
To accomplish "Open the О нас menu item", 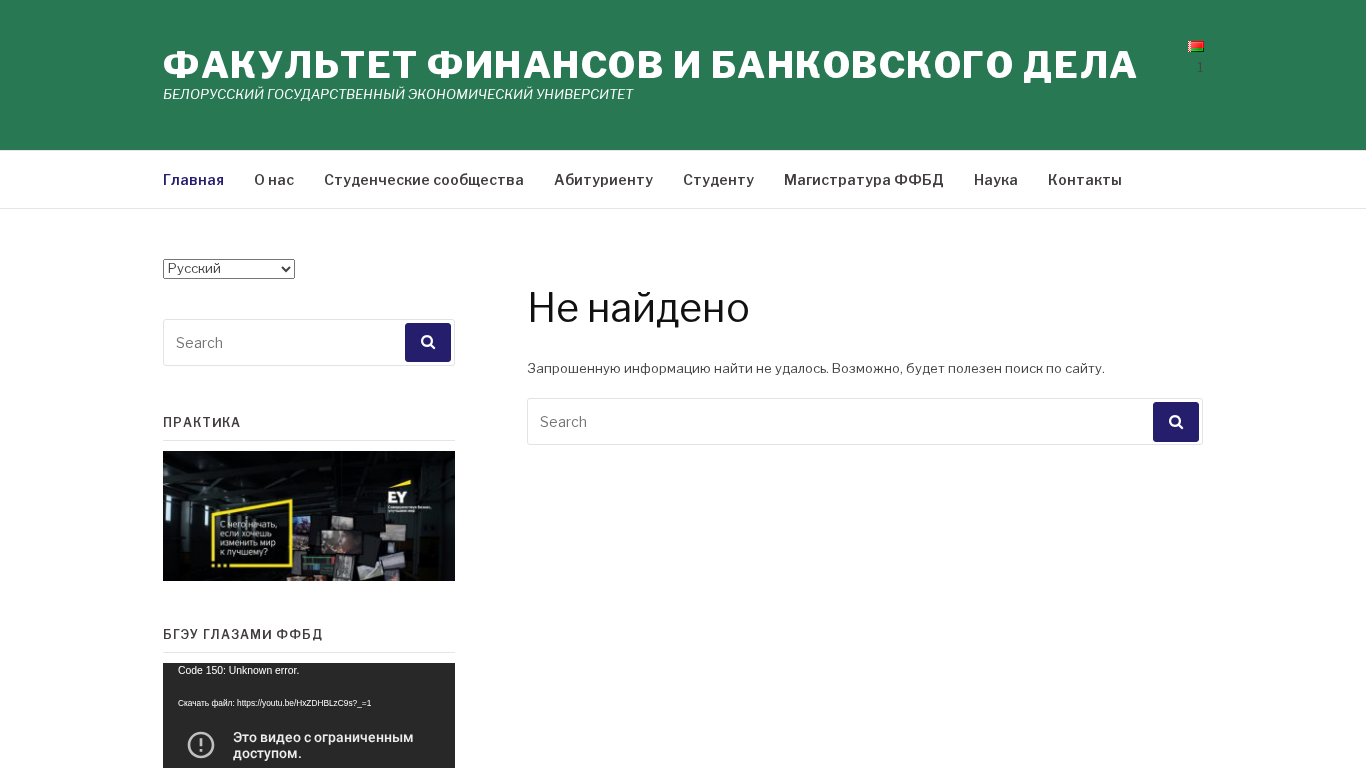I will 274,180.
